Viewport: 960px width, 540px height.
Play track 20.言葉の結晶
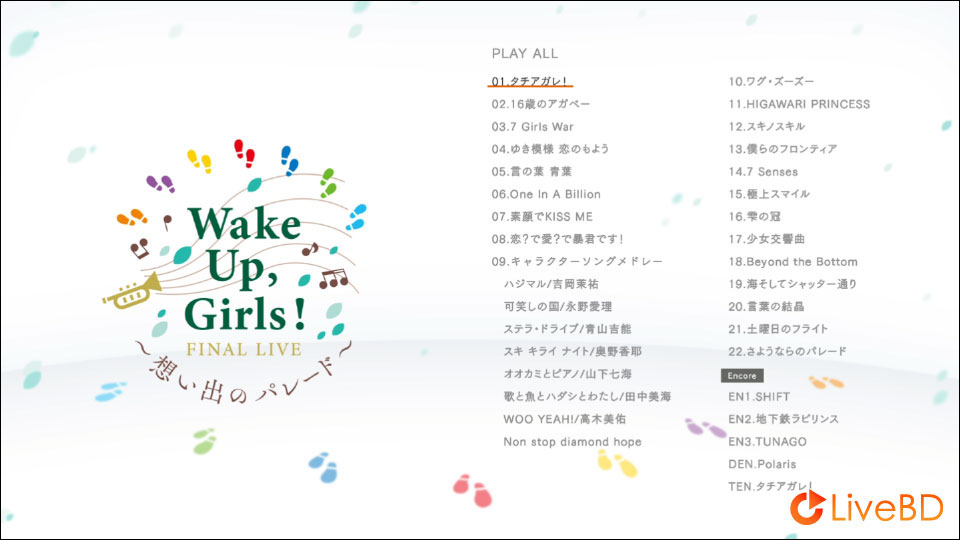[x=766, y=307]
